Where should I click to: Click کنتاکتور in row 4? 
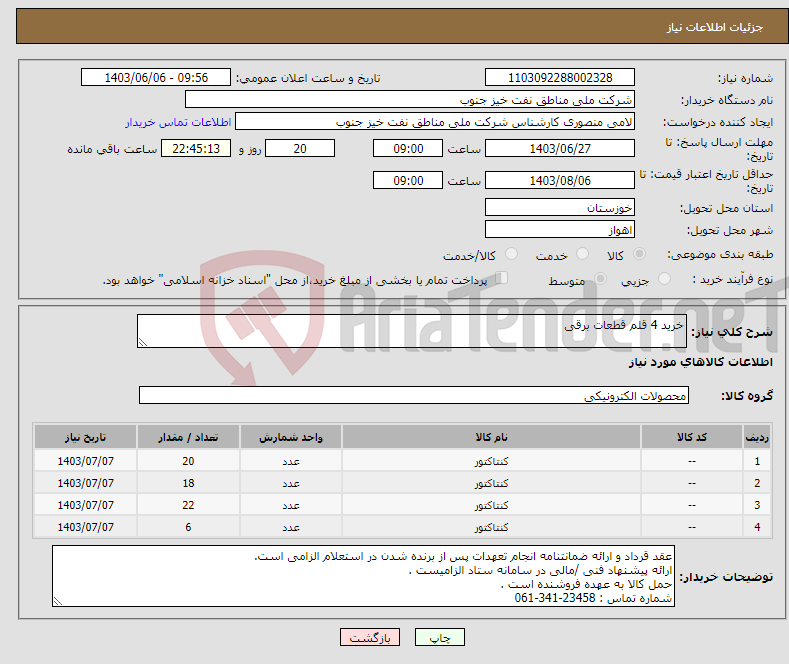click(x=491, y=527)
